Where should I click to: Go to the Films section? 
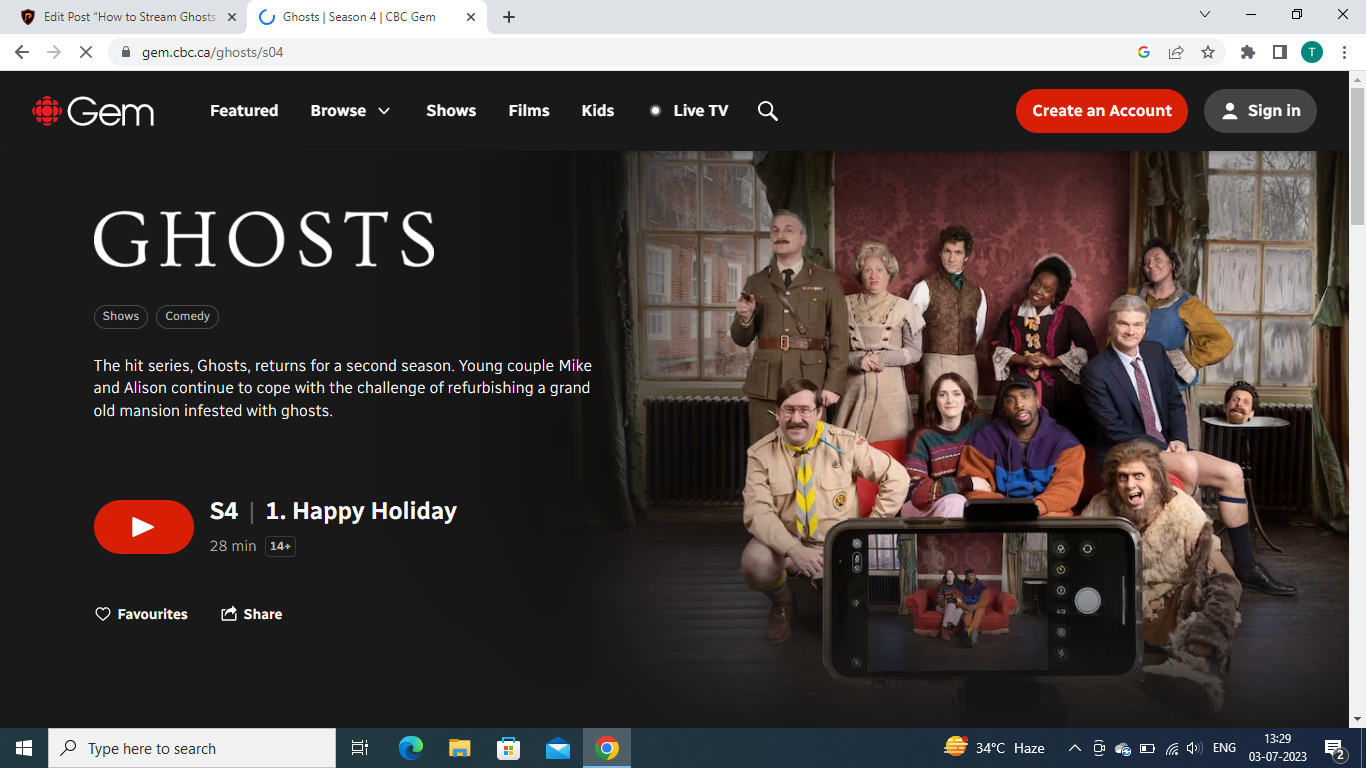529,111
